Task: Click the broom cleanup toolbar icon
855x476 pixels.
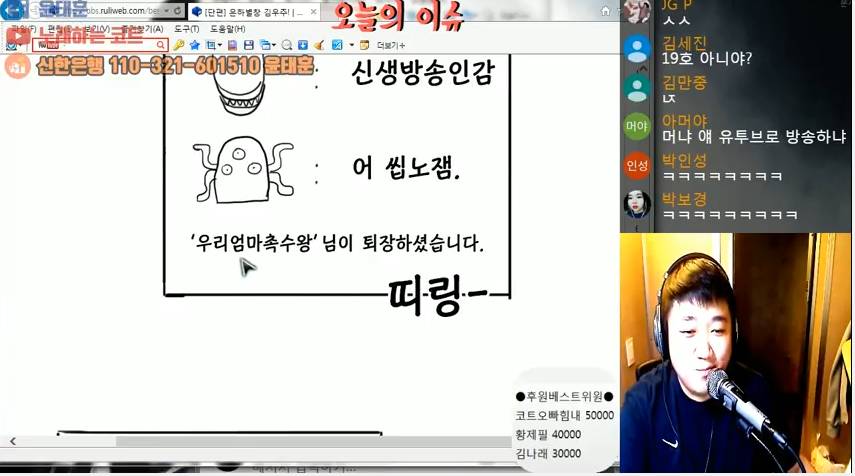Action: pos(319,45)
